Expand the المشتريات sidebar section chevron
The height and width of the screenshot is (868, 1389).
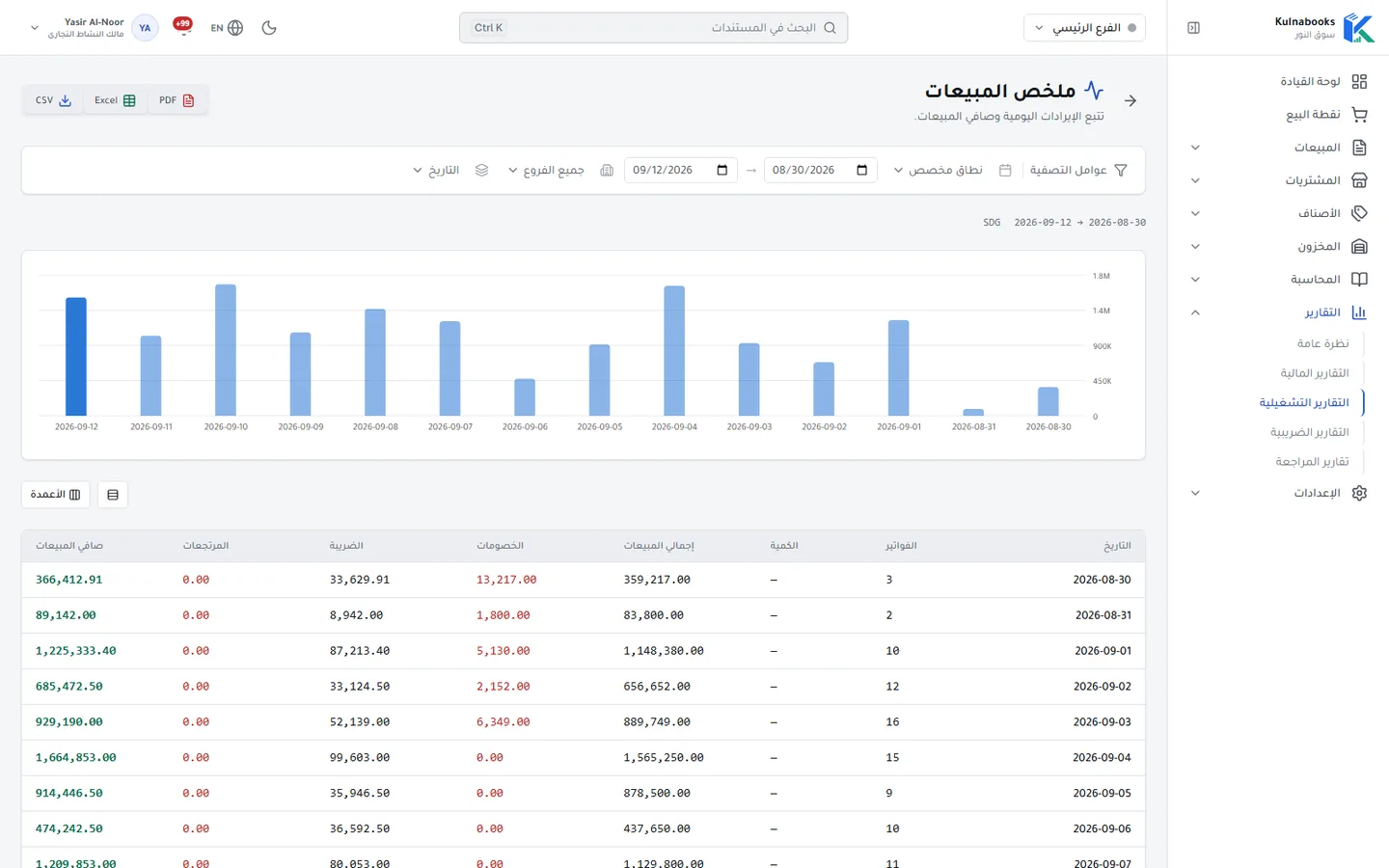pos(1195,180)
